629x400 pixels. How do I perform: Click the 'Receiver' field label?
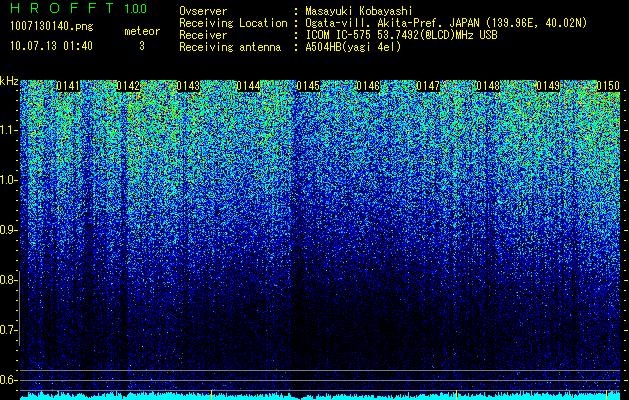(203, 35)
